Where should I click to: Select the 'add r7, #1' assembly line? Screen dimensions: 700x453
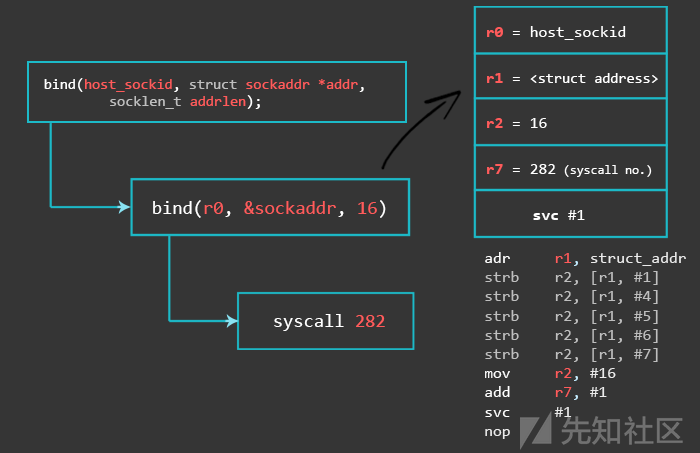pyautogui.click(x=546, y=393)
